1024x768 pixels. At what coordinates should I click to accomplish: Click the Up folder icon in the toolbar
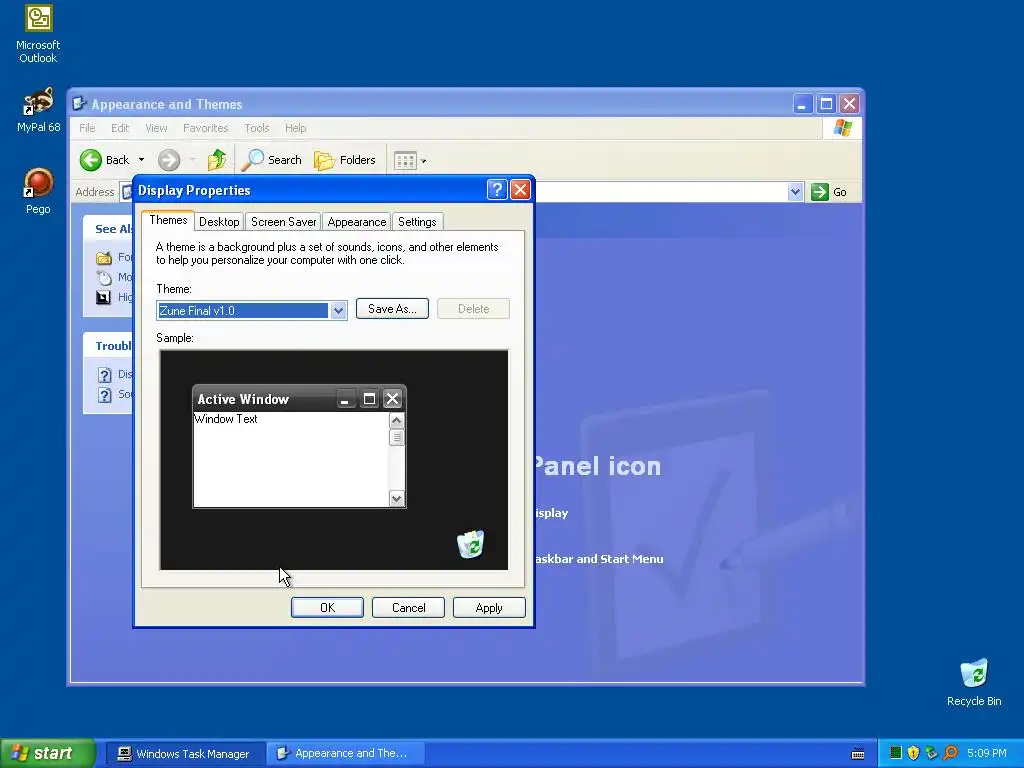[217, 159]
